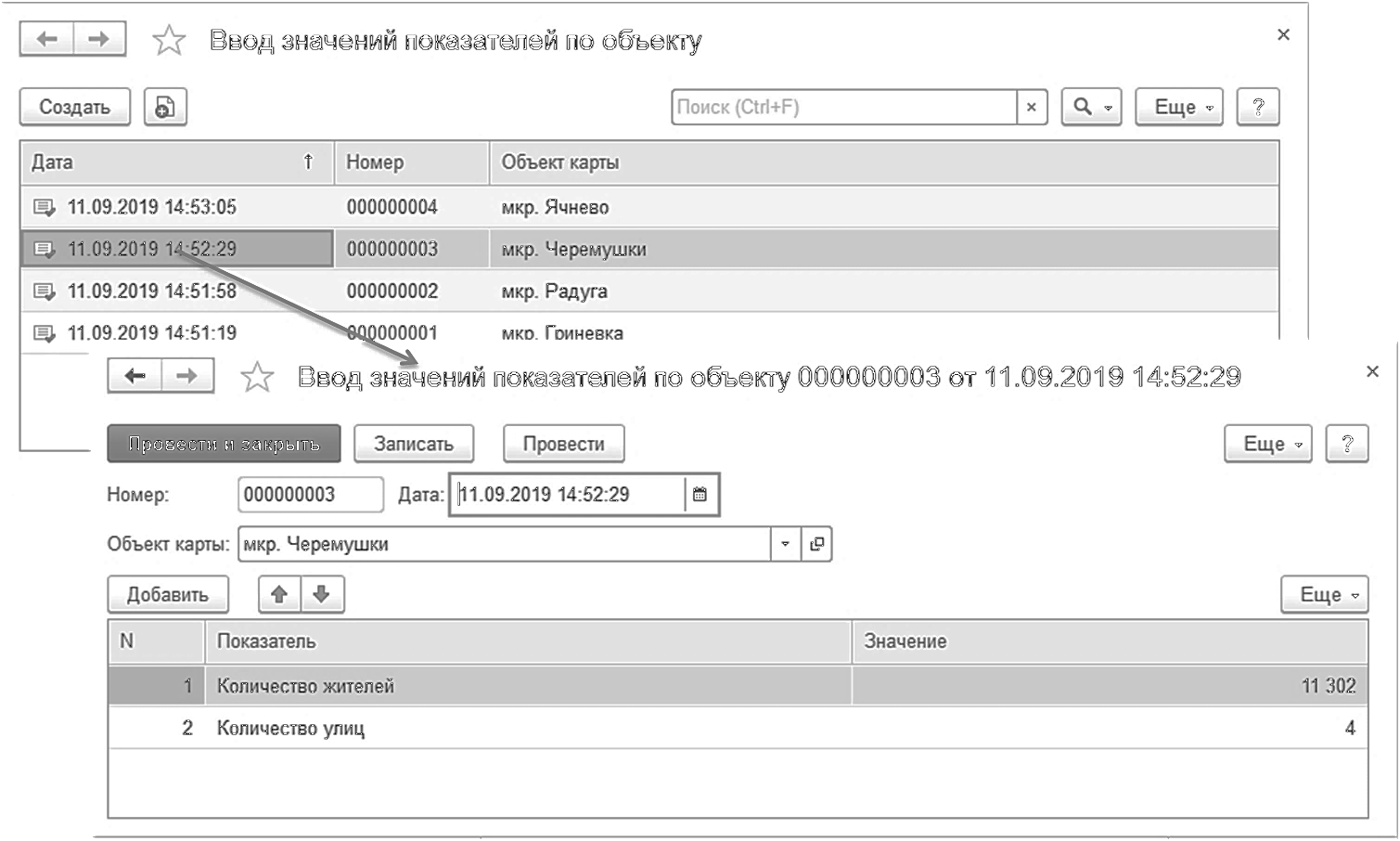1400x841 pixels.
Task: Click the Номер input field
Action: pos(311,495)
